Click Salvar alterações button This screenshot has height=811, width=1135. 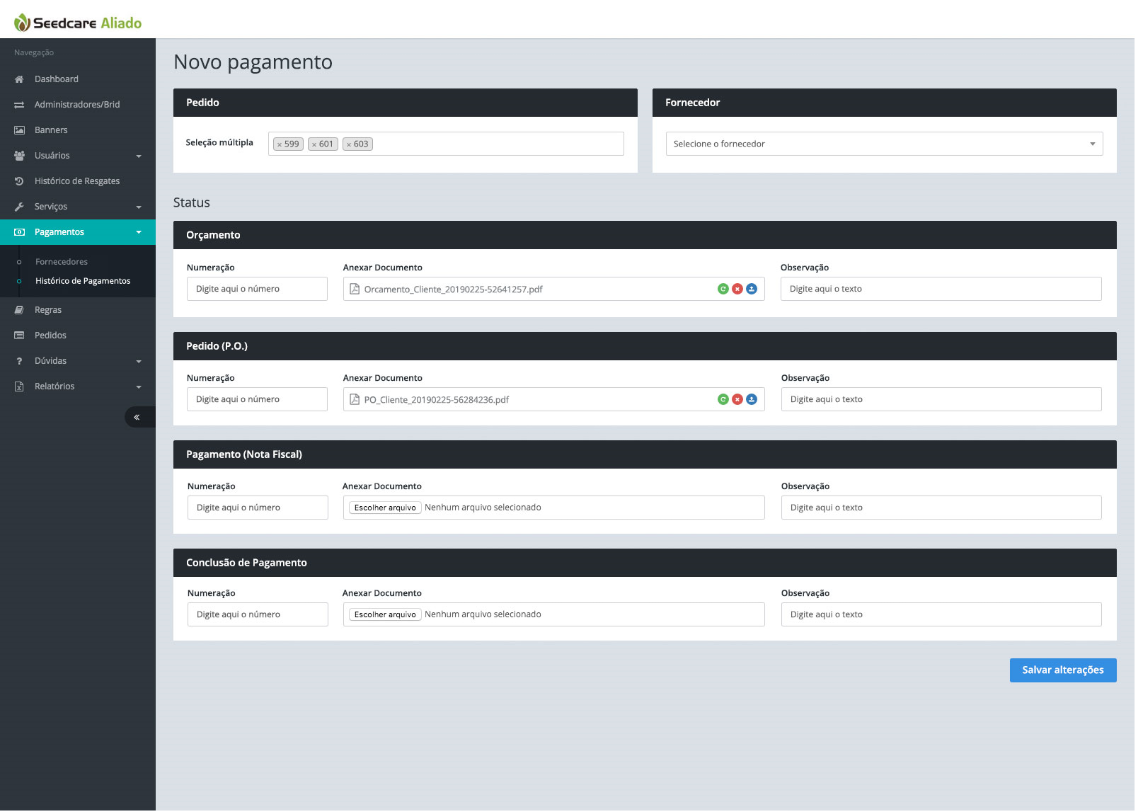[1062, 670]
